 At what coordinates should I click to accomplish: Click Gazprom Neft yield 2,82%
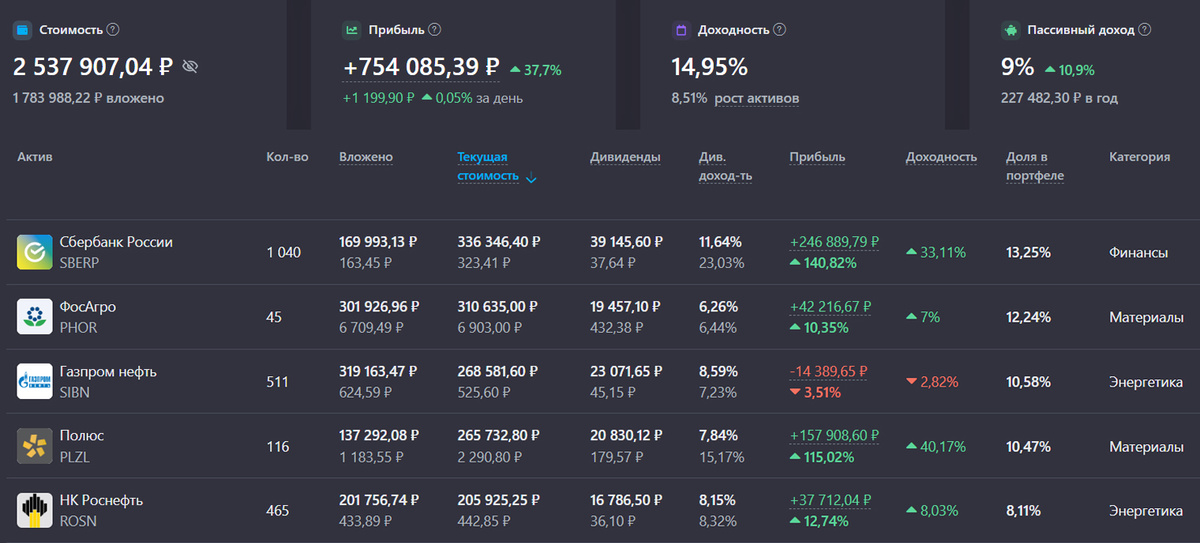coord(932,382)
